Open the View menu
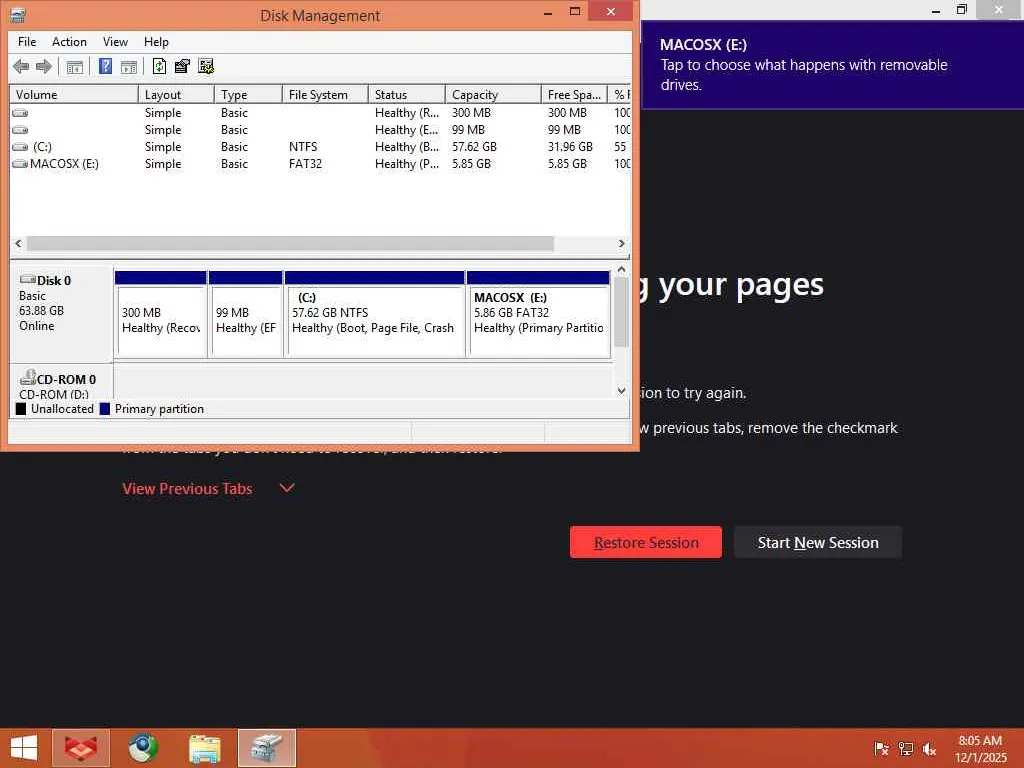This screenshot has height=768, width=1024. (115, 42)
